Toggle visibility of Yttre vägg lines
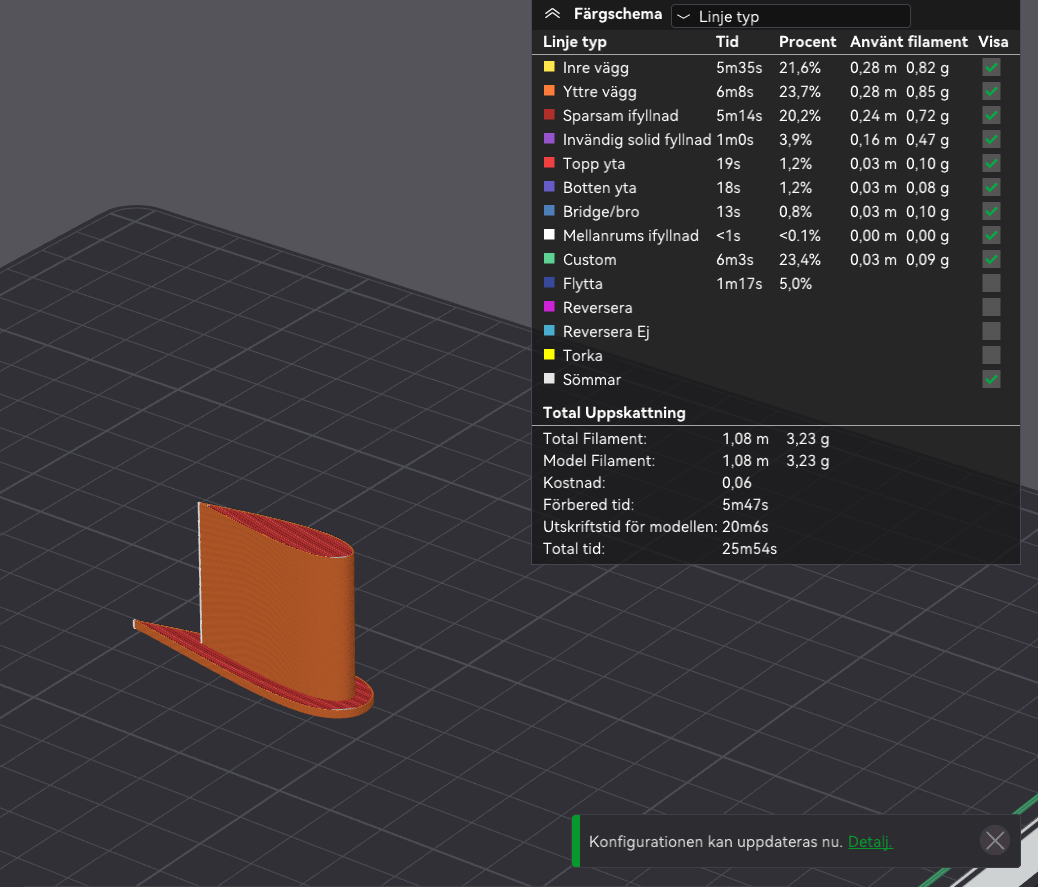The height and width of the screenshot is (887, 1038). pyautogui.click(x=991, y=91)
